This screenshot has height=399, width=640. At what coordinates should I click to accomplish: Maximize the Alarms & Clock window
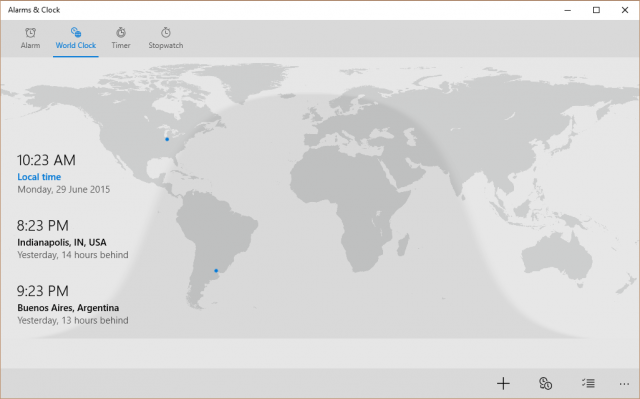pos(596,10)
